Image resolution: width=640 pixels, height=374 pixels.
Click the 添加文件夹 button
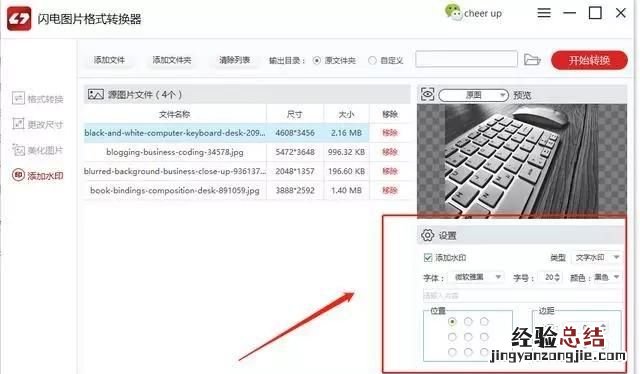(x=172, y=60)
